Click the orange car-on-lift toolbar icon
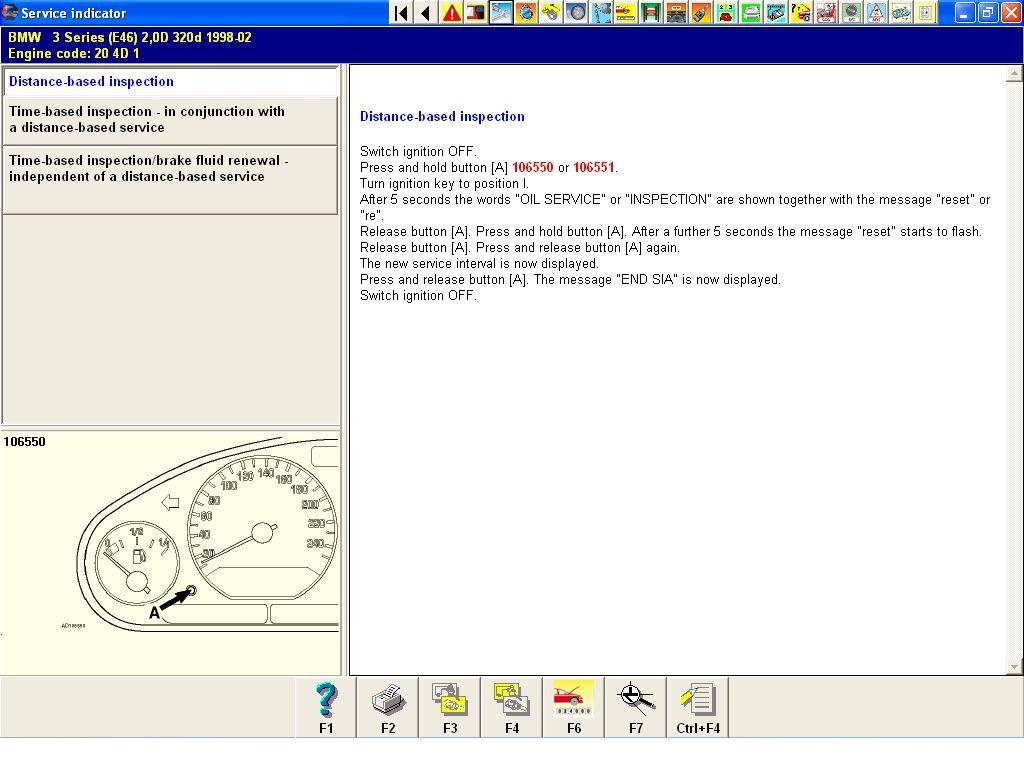The width and height of the screenshot is (1024, 768). (x=676, y=12)
